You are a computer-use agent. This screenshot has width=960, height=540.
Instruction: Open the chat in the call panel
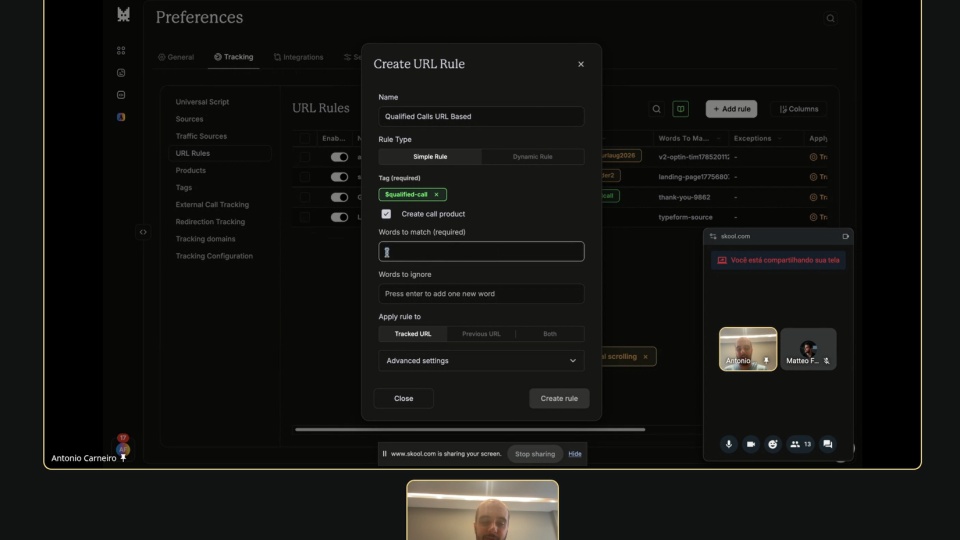click(828, 444)
